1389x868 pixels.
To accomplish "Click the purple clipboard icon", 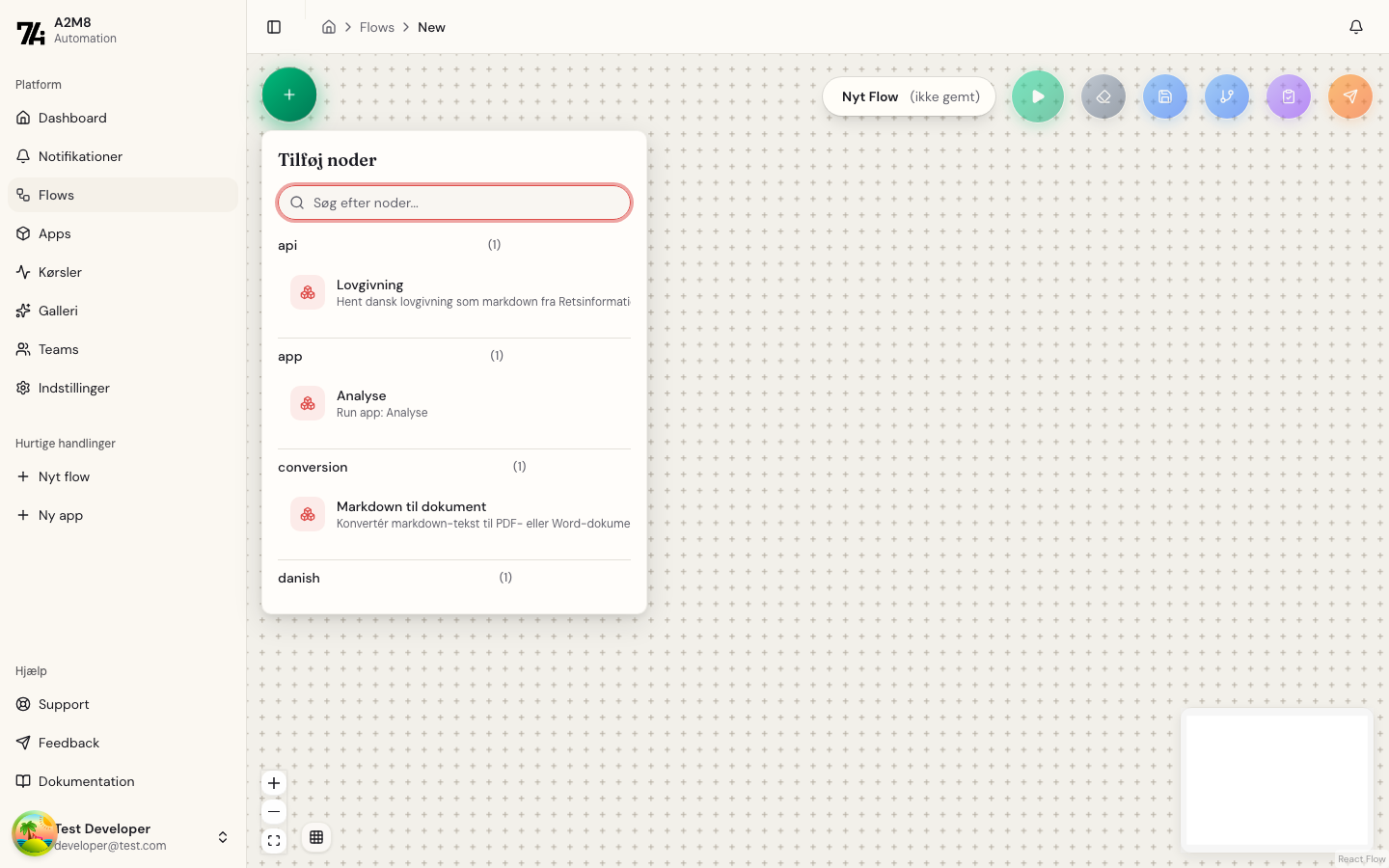I will pos(1289,96).
